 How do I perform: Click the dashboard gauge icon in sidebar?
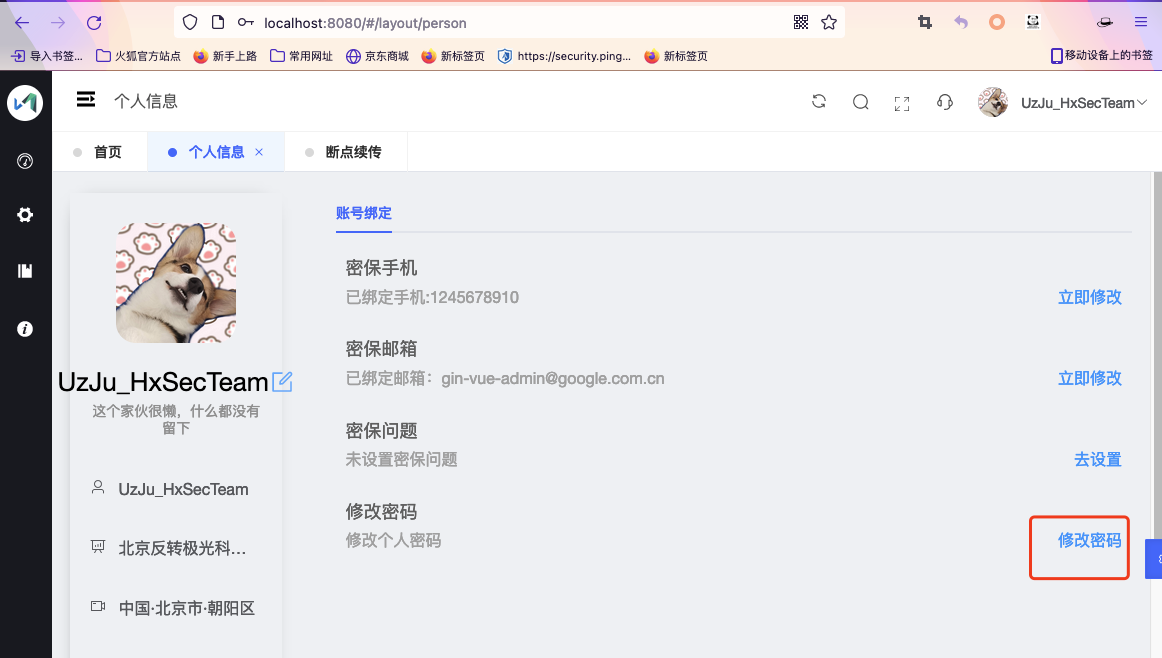25,161
